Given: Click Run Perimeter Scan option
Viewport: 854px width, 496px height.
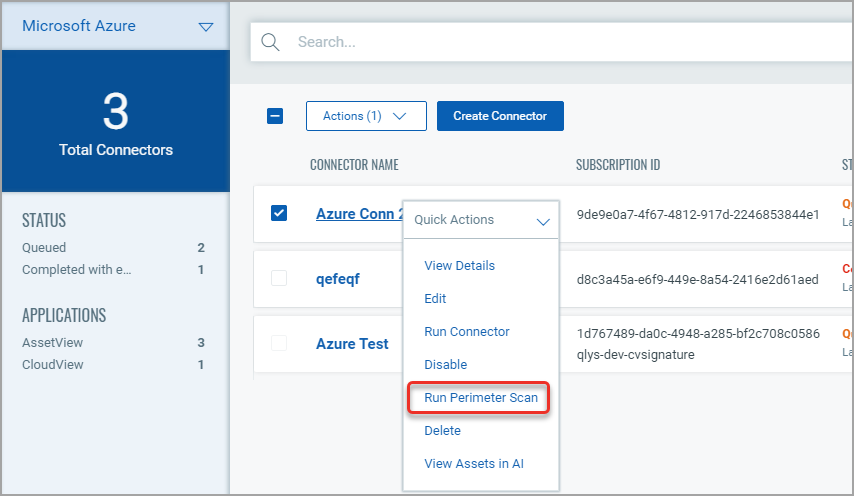Looking at the screenshot, I should (480, 398).
